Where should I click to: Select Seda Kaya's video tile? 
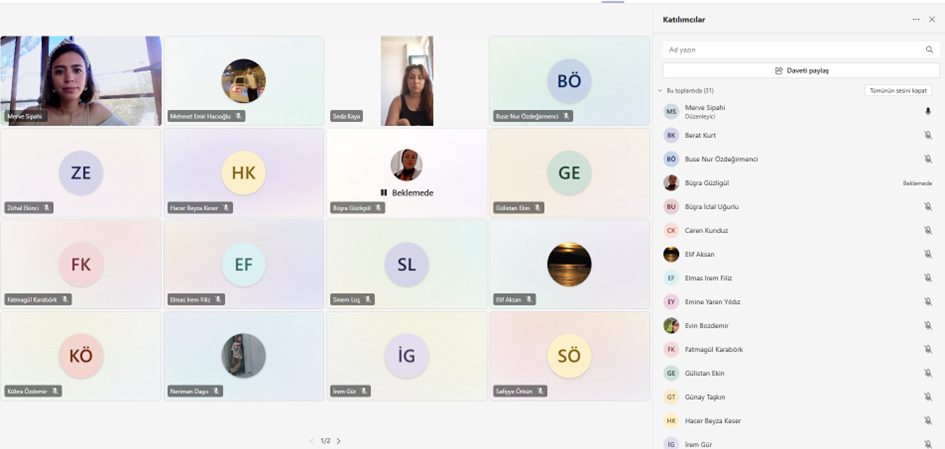coord(406,80)
